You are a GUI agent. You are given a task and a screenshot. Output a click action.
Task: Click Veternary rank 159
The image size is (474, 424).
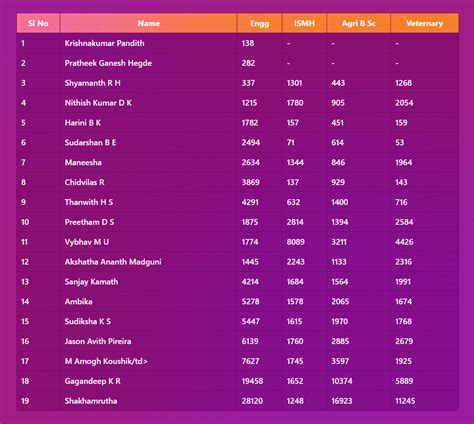(x=401, y=123)
